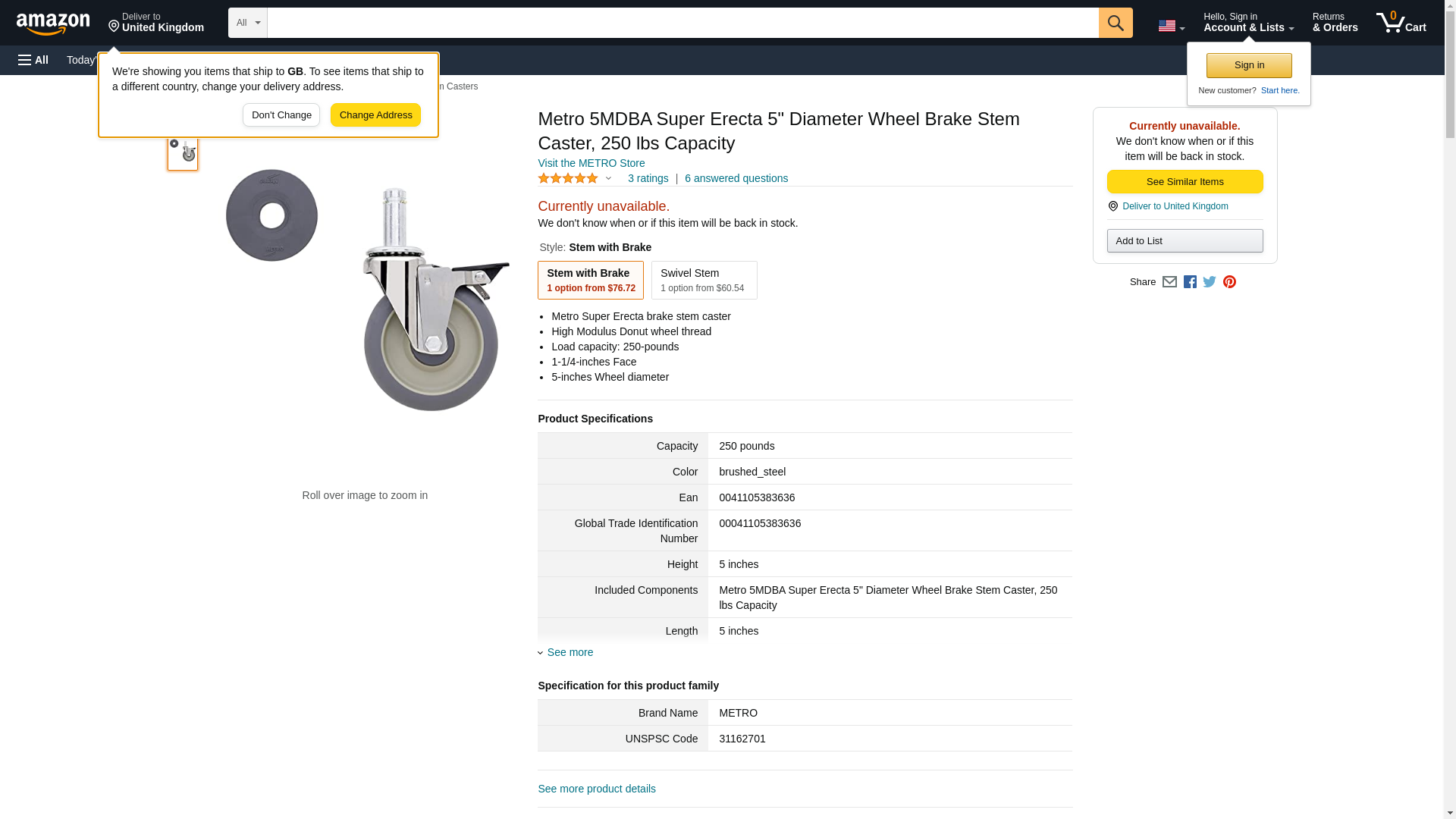The image size is (1456, 819).
Task: Click the Change Address button
Action: [375, 115]
